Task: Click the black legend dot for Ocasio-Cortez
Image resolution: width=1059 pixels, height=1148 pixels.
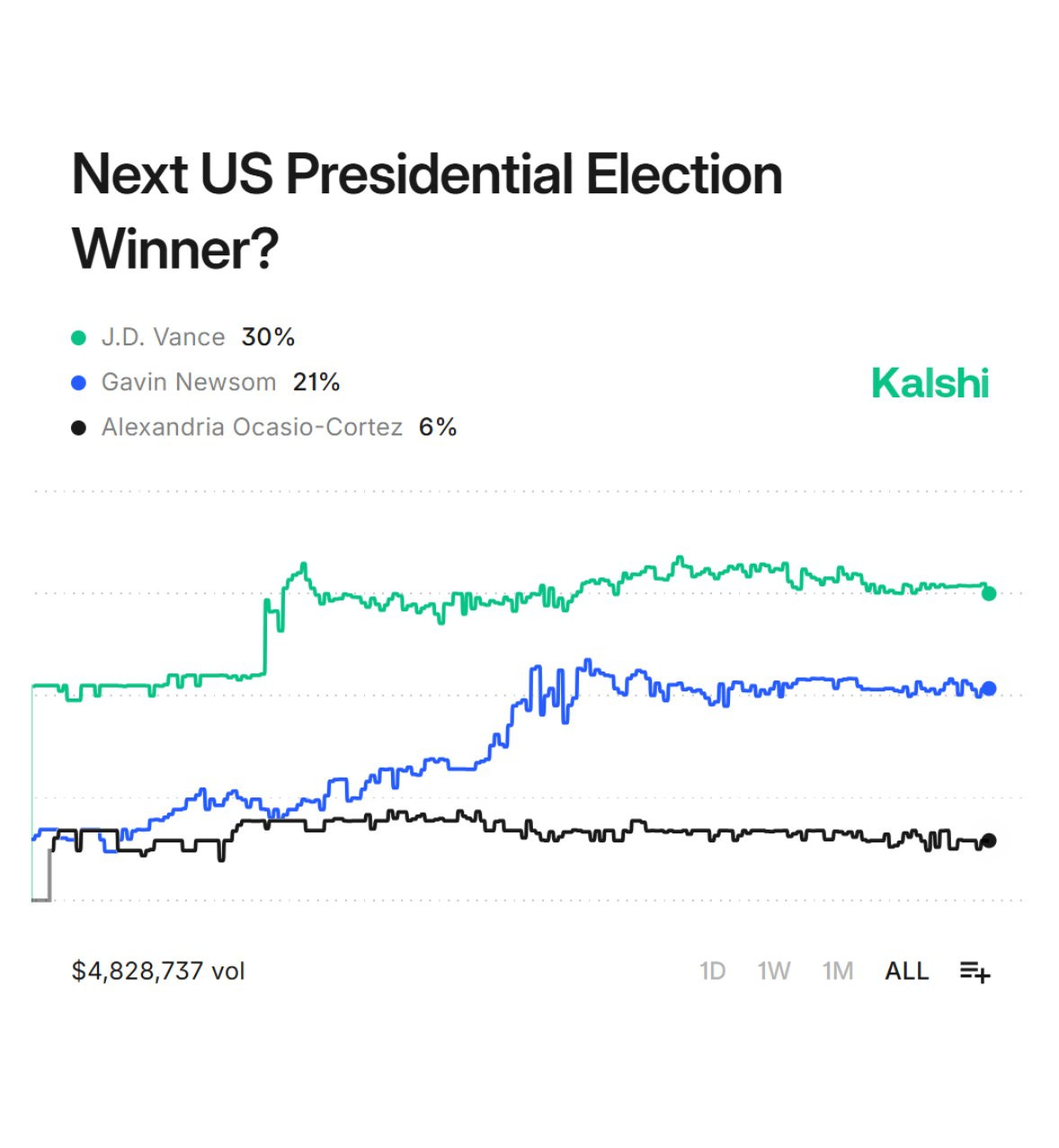Action: pyautogui.click(x=79, y=428)
